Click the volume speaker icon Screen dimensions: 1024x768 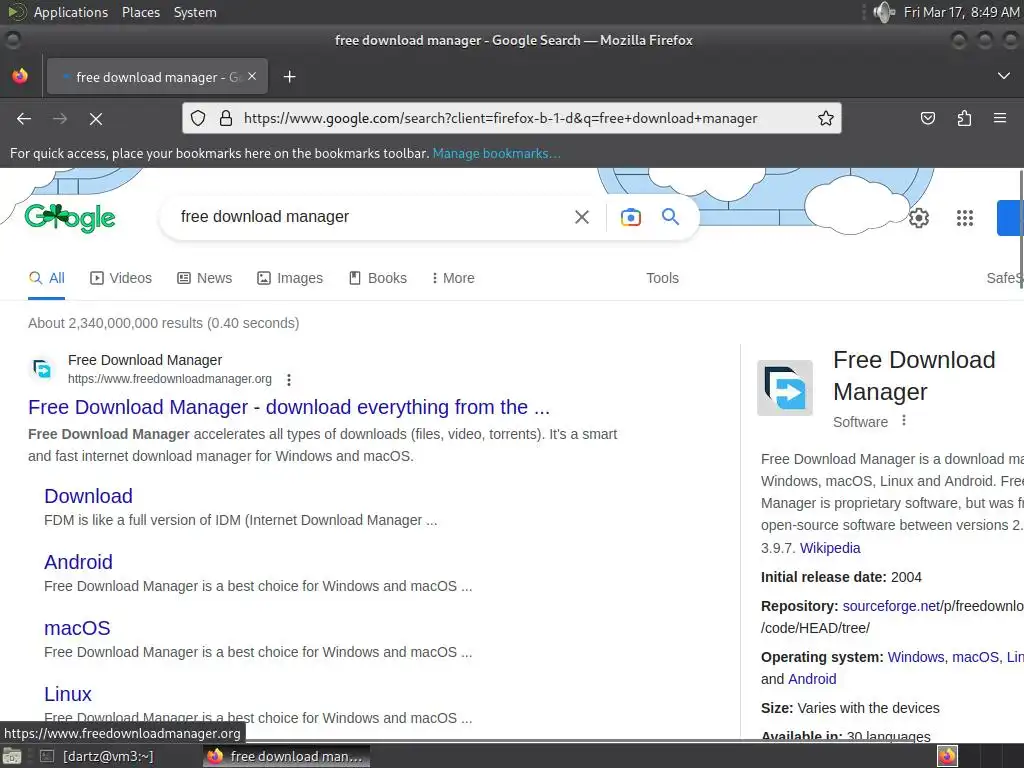point(884,12)
